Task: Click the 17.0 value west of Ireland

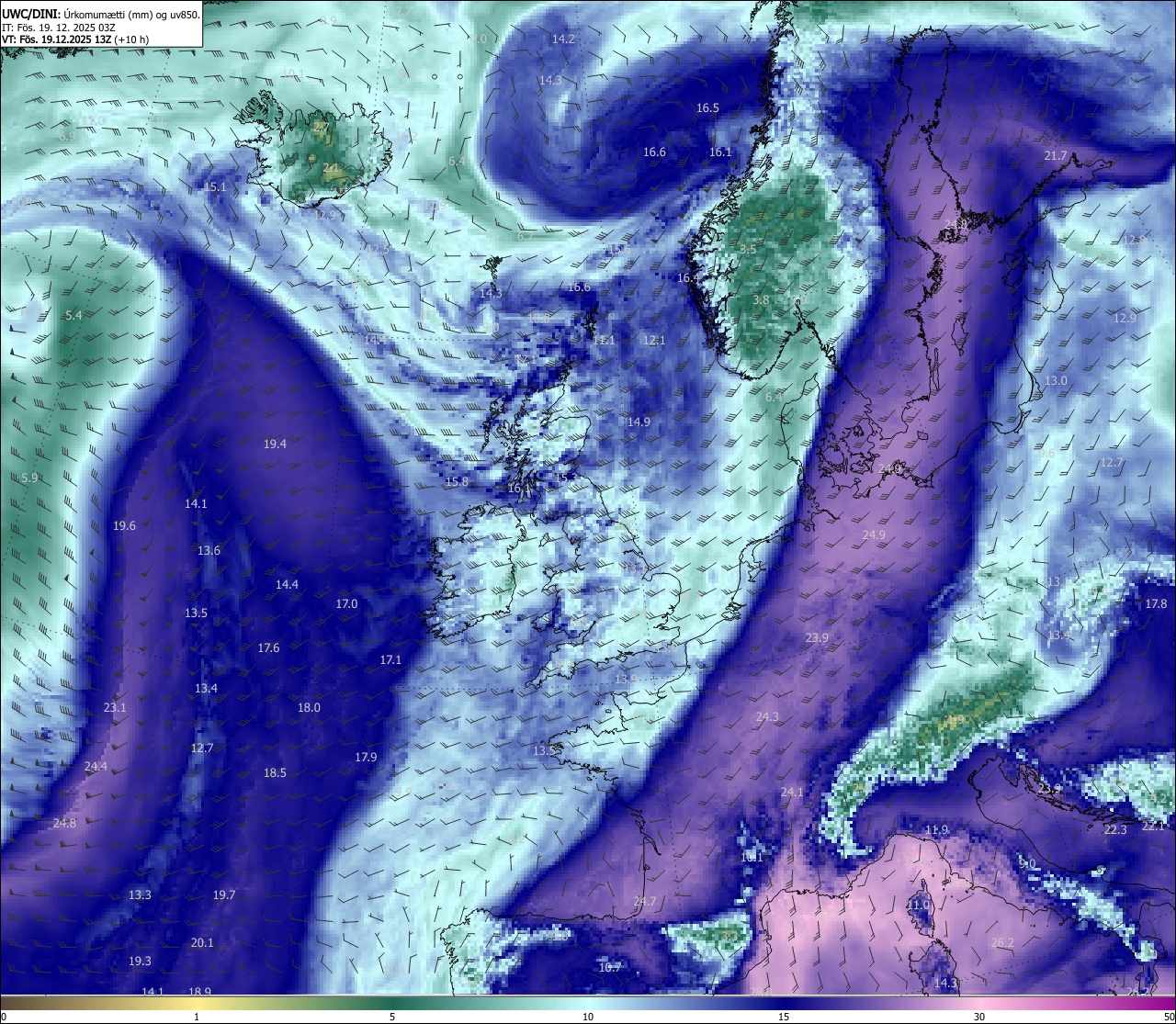Action: click(x=346, y=603)
